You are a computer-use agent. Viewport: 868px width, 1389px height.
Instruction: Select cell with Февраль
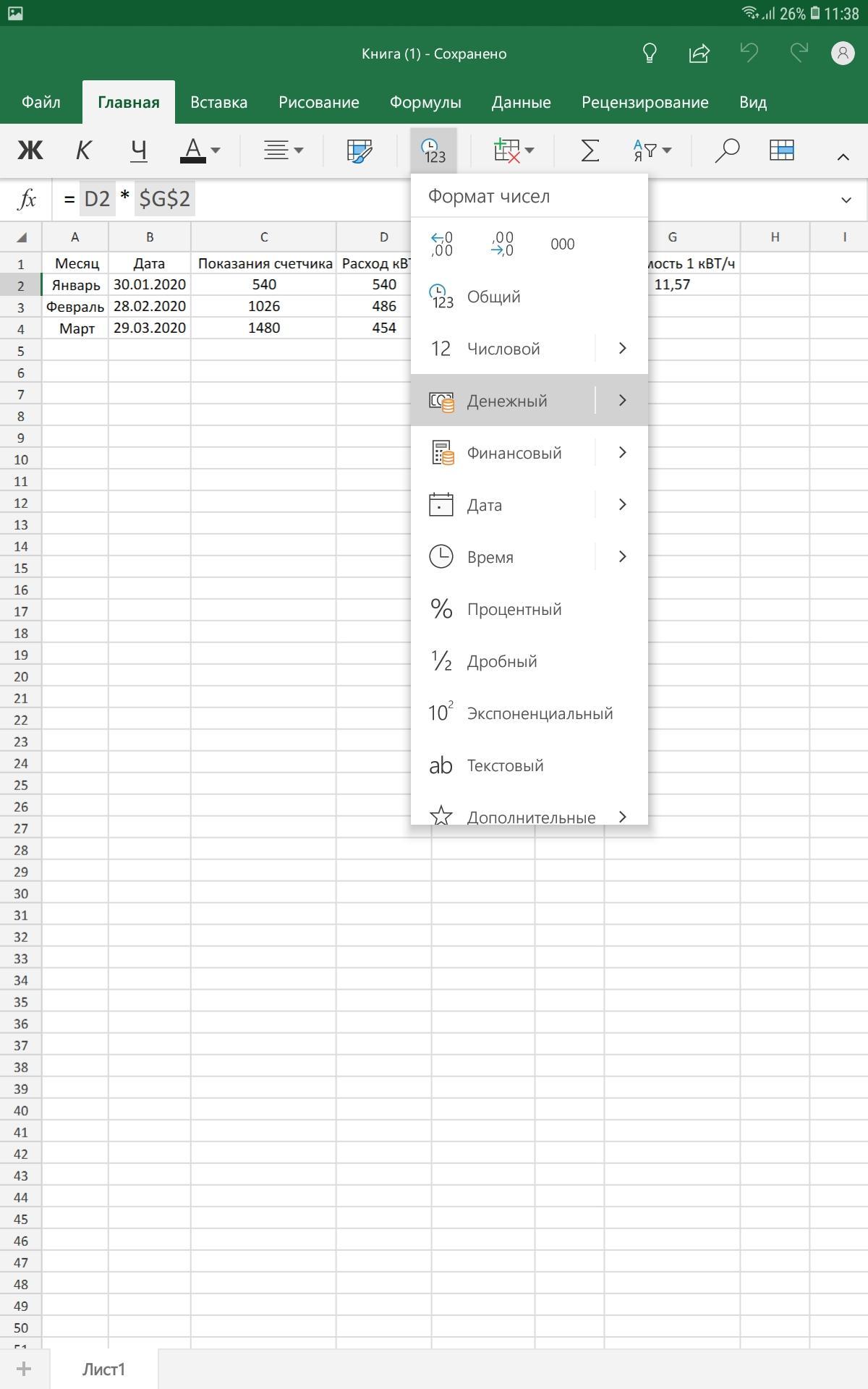tap(75, 307)
